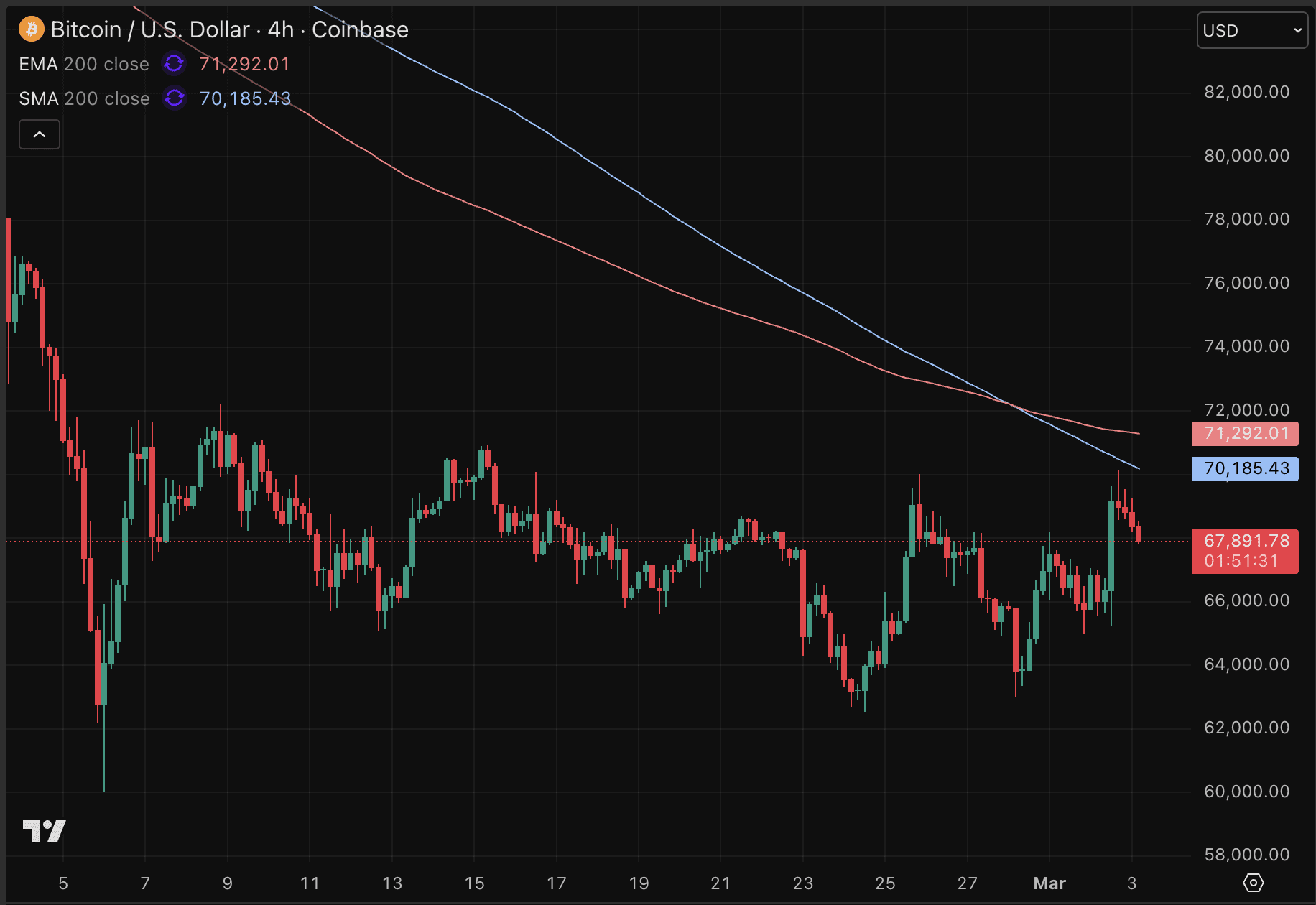Screen dimensions: 1316x905
Task: Click the EMA value 71,292.01 in the legend
Action: pos(244,64)
